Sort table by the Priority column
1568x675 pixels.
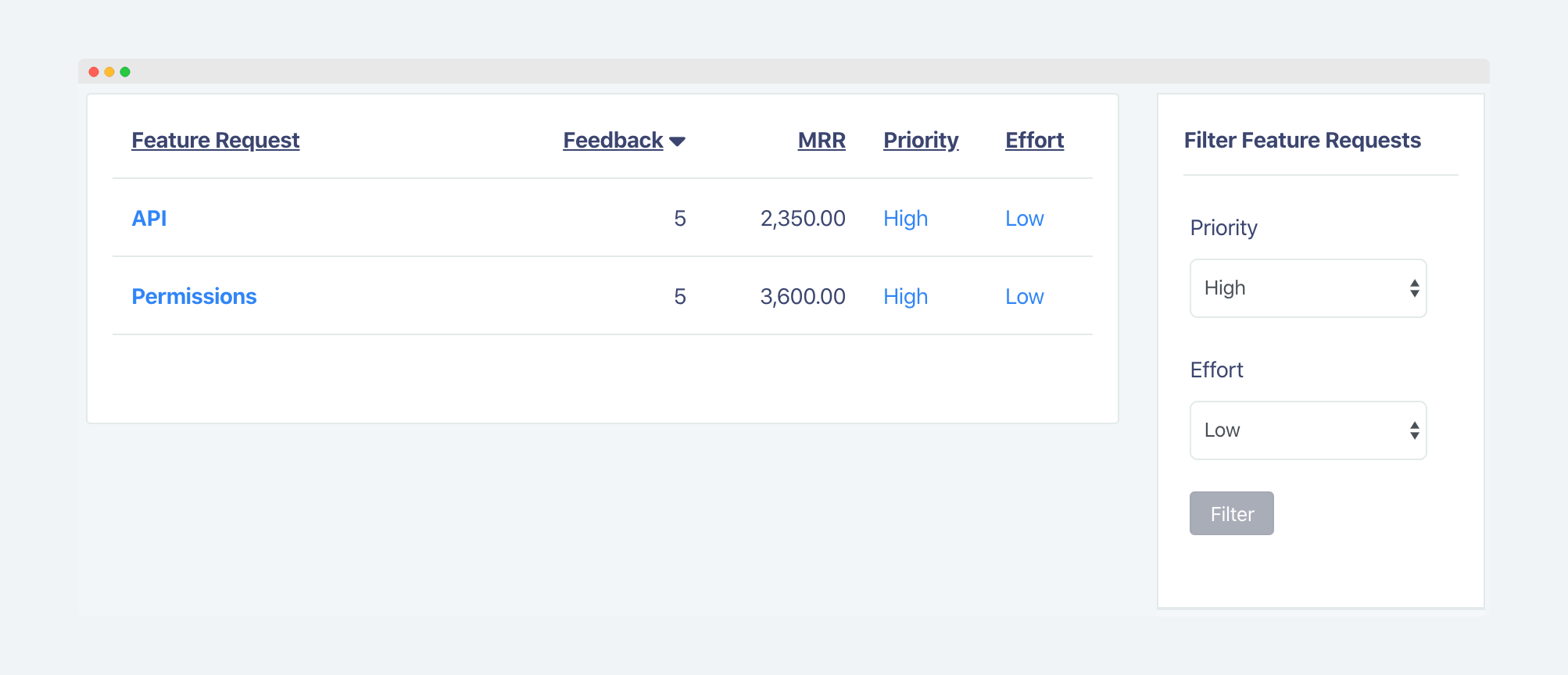coord(921,141)
